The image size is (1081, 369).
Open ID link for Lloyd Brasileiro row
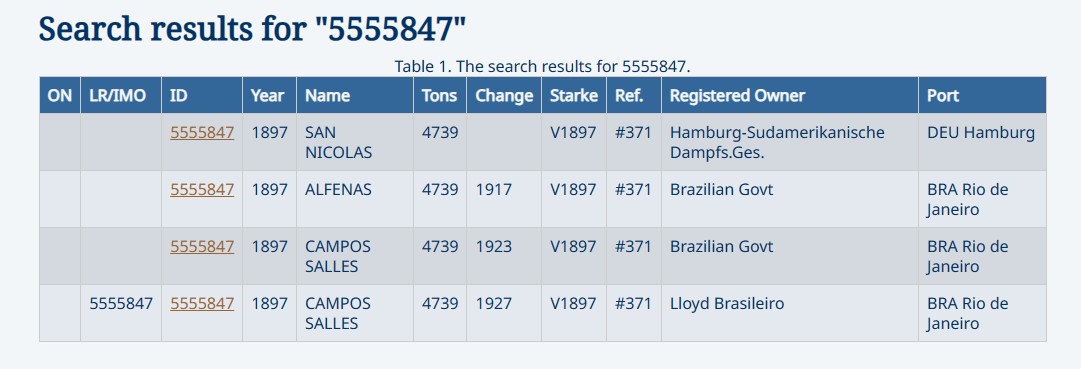click(x=202, y=303)
